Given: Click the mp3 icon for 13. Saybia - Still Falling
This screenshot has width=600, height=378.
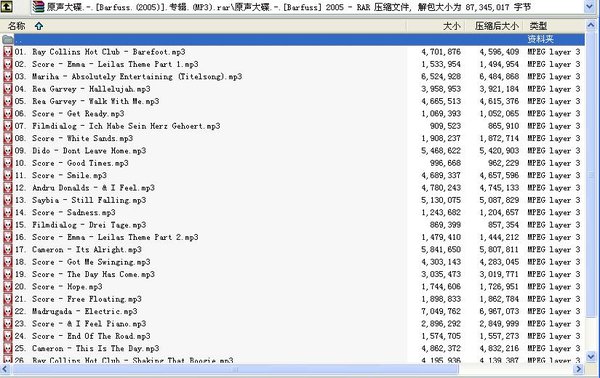Looking at the screenshot, I should click(8, 200).
